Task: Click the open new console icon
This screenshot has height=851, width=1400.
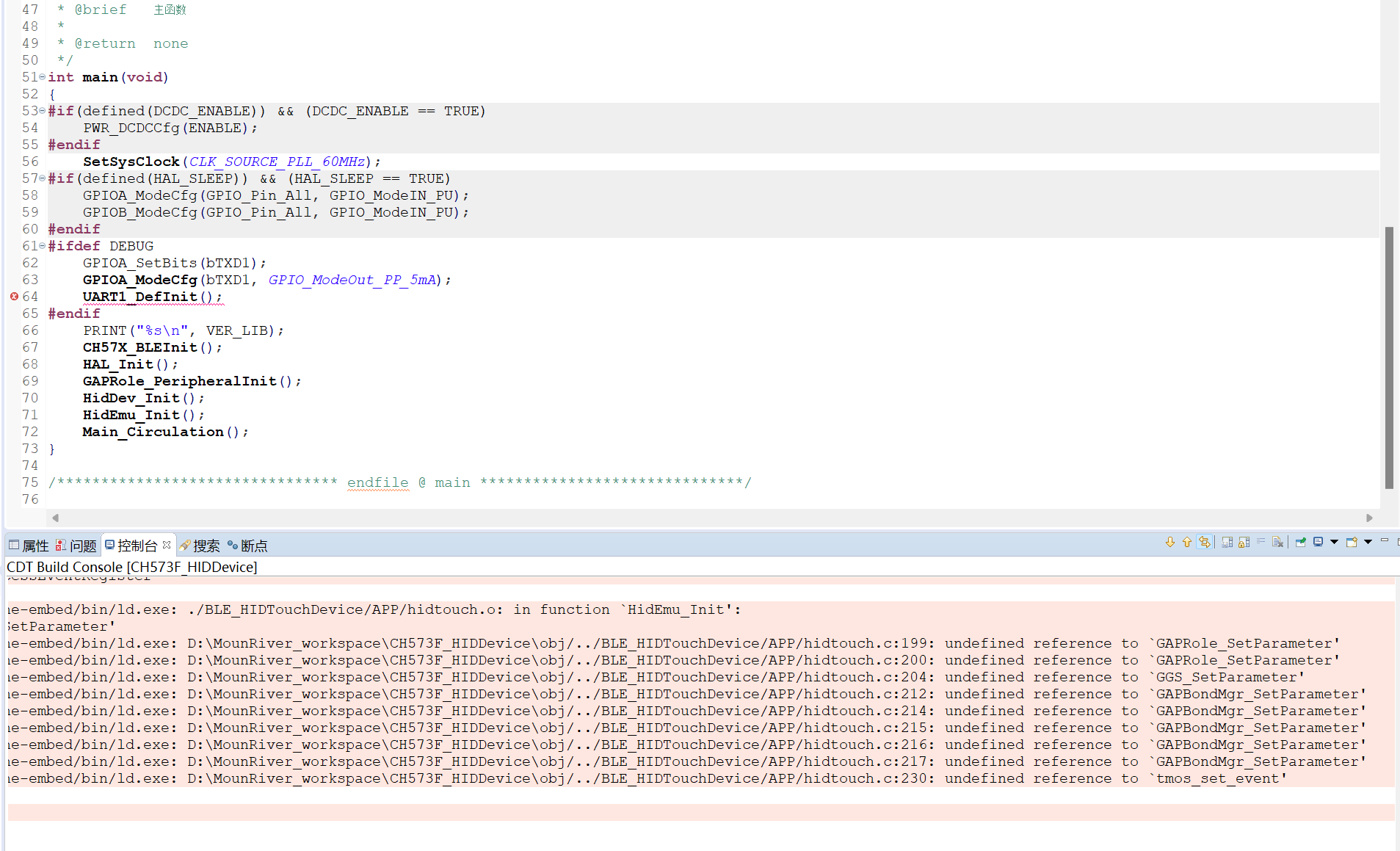Action: tap(1351, 543)
